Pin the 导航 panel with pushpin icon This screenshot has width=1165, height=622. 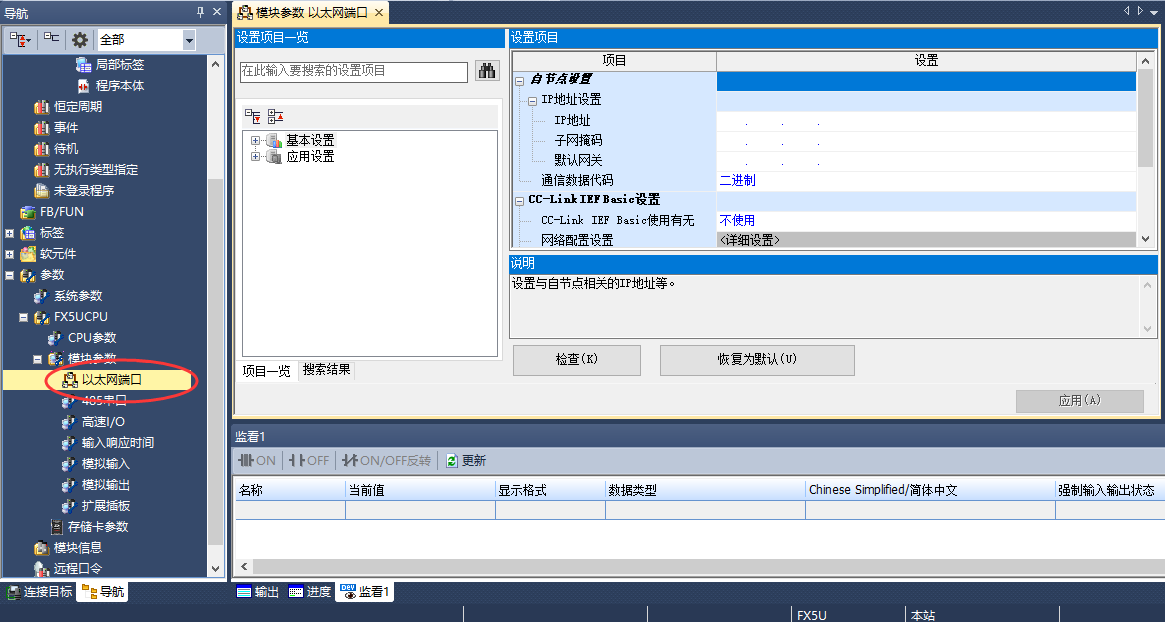[200, 12]
